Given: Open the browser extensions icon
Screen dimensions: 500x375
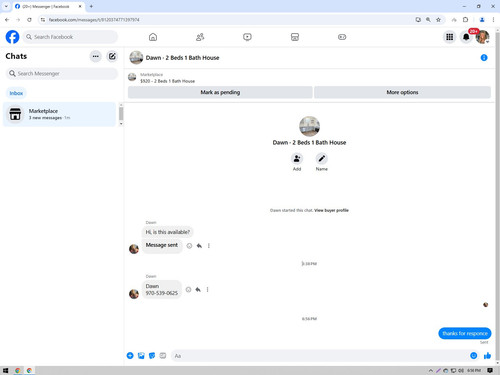Looking at the screenshot, I should click(x=465, y=20).
